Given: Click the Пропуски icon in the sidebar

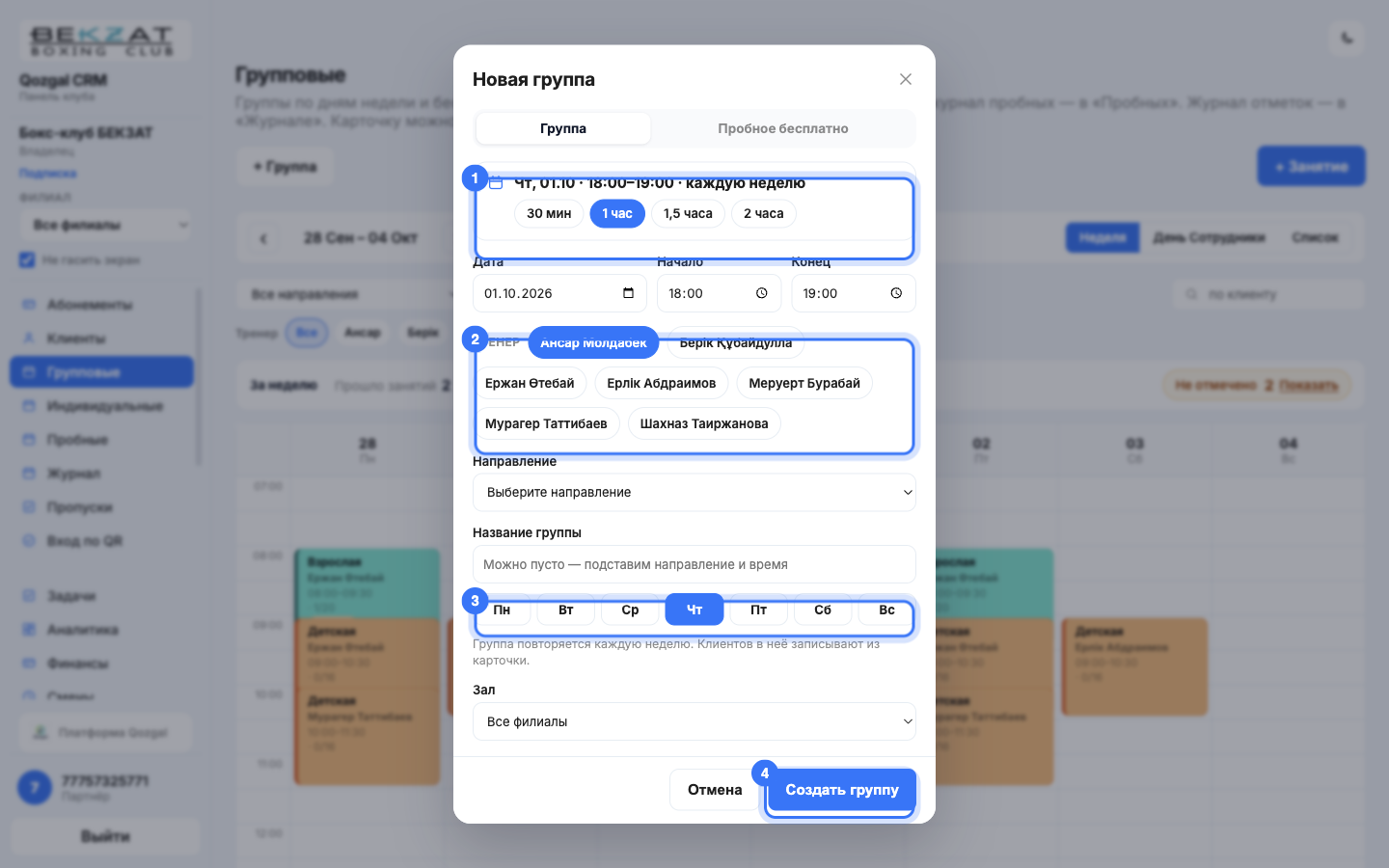Looking at the screenshot, I should (x=28, y=507).
